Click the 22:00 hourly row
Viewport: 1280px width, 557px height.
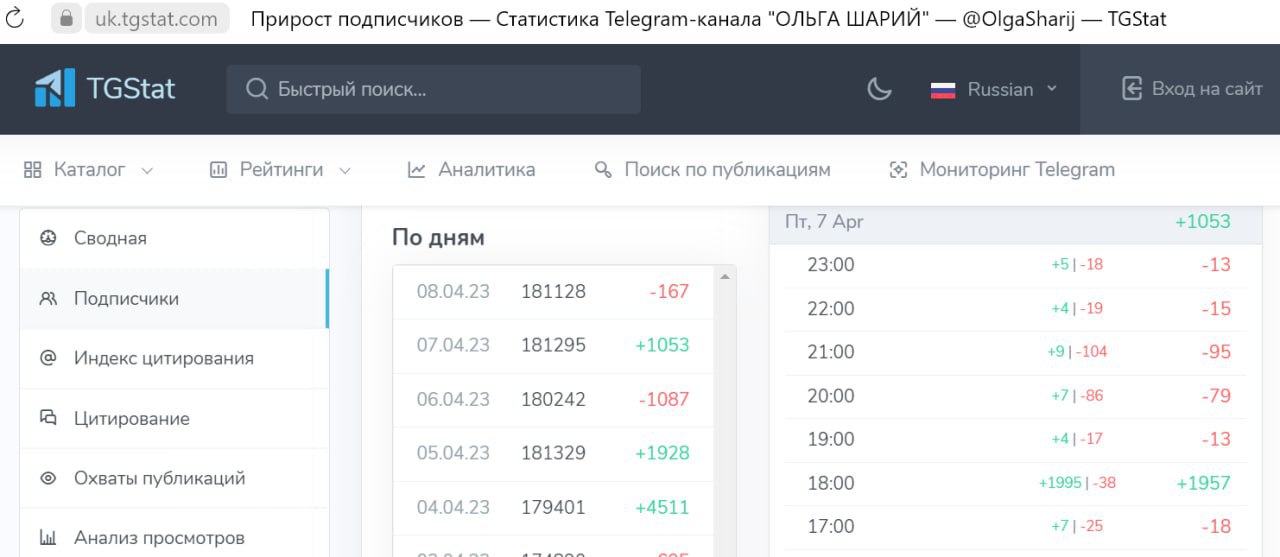point(1015,309)
